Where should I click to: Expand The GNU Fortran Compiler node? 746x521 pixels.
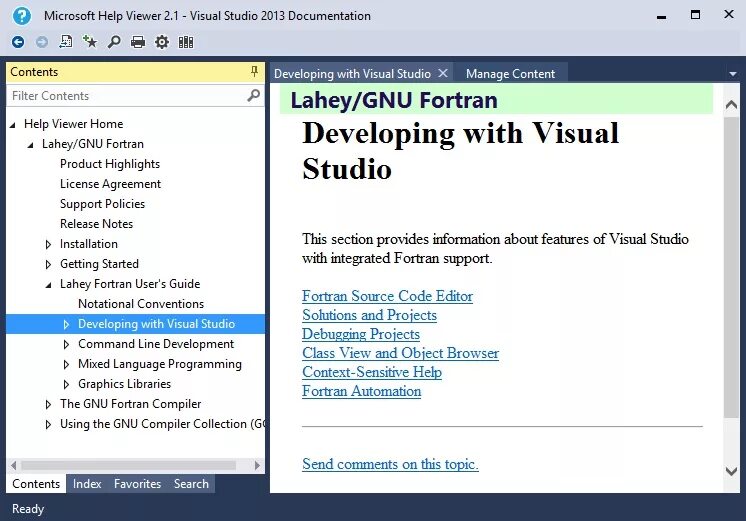pos(48,404)
